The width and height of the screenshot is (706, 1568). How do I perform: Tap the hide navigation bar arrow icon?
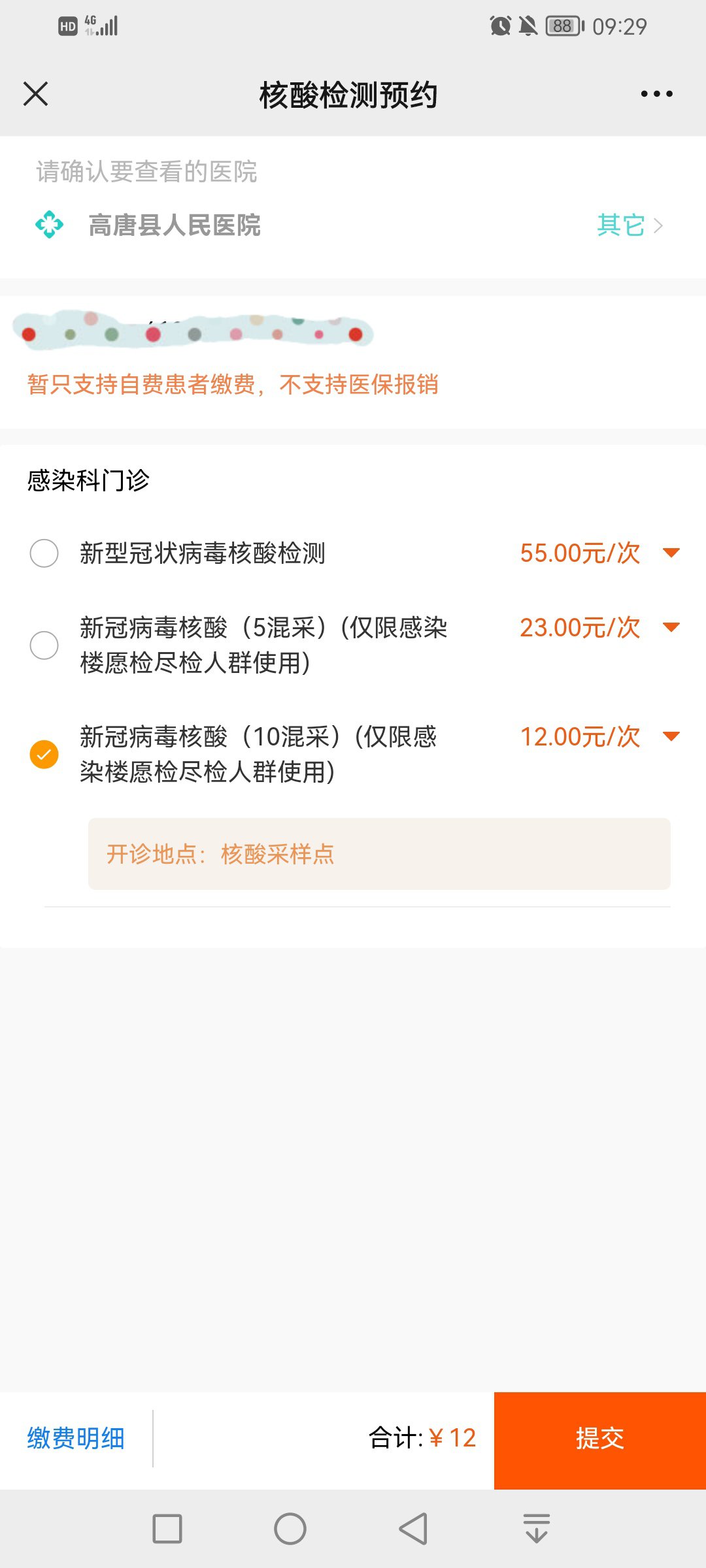536,1527
